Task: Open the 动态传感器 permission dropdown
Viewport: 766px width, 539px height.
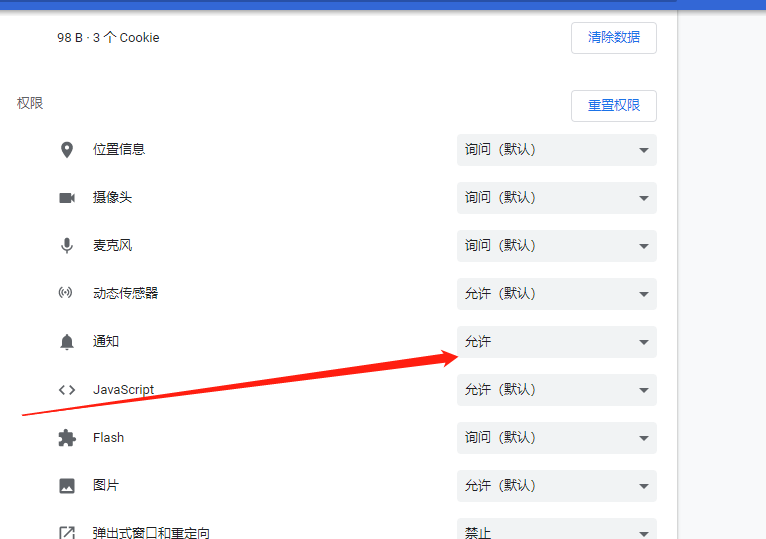Action: coord(556,294)
